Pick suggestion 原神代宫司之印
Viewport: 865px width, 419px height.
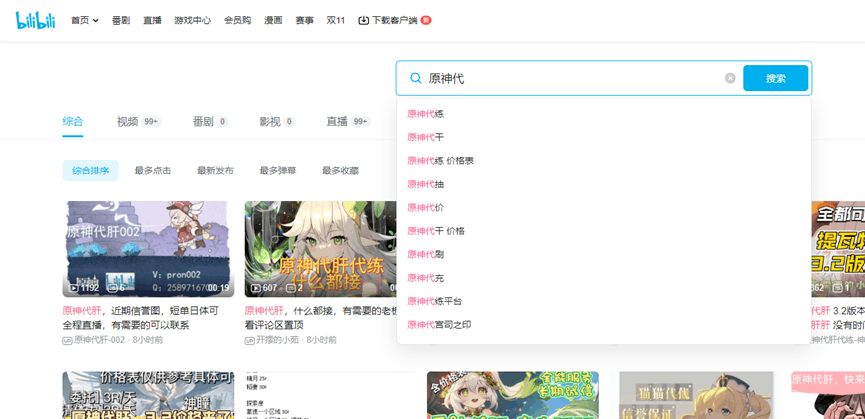click(604, 325)
